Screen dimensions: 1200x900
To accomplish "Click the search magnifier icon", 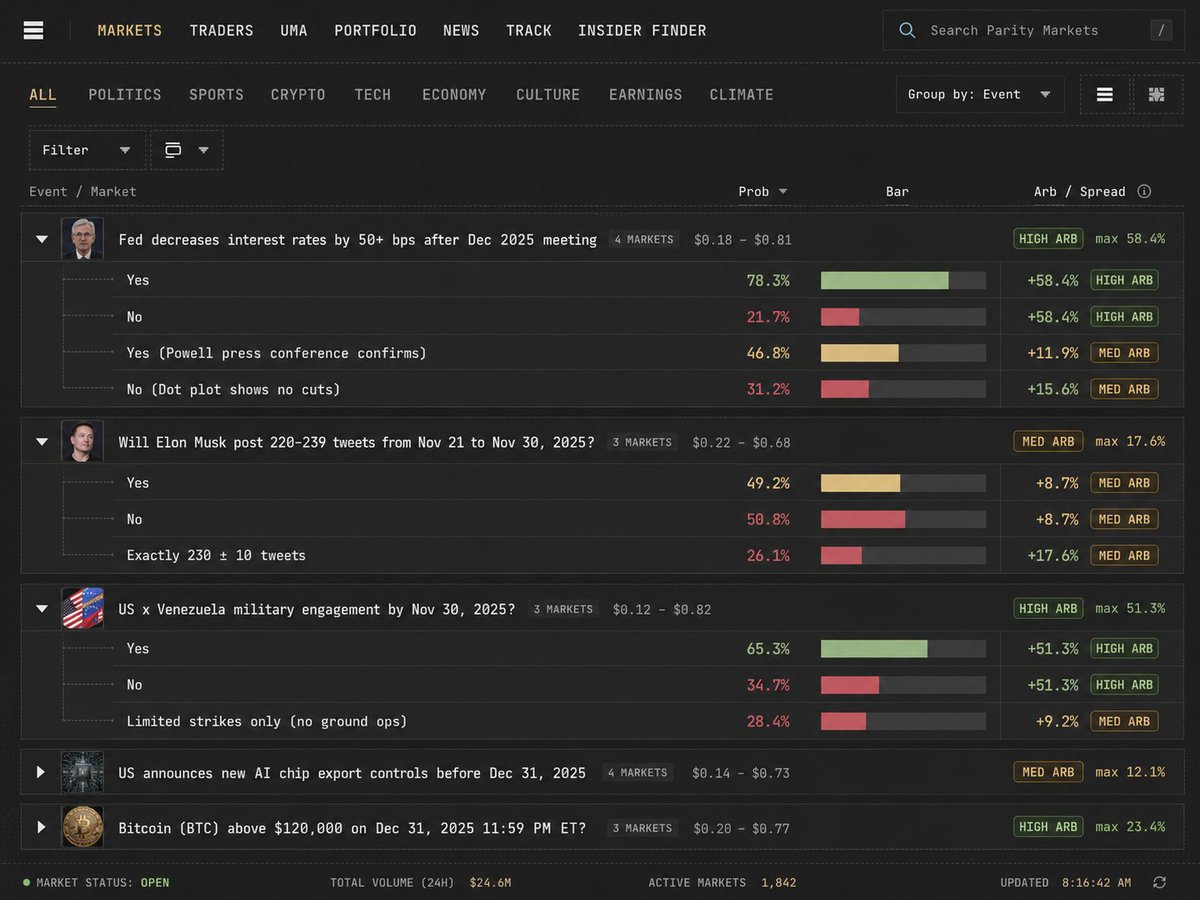I will click(907, 30).
